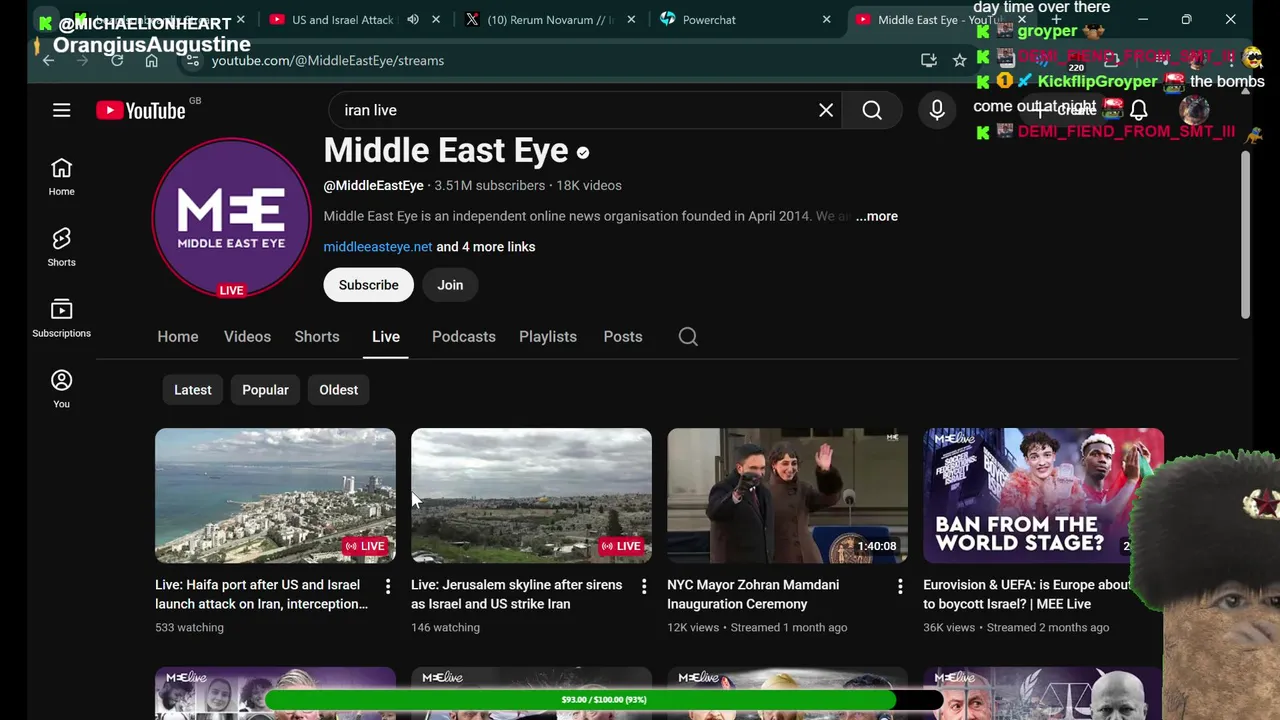Open the channel Posts tab

point(623,337)
